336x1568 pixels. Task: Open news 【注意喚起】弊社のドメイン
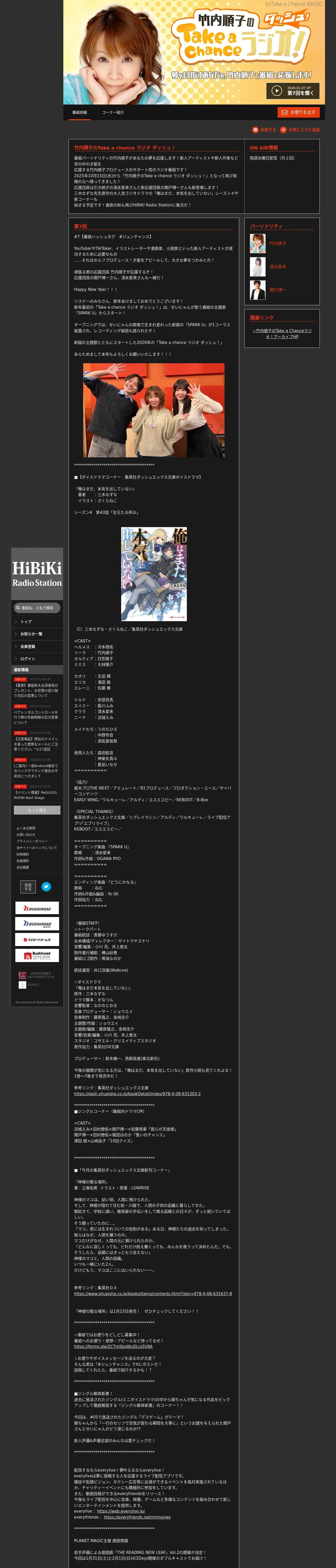36,744
